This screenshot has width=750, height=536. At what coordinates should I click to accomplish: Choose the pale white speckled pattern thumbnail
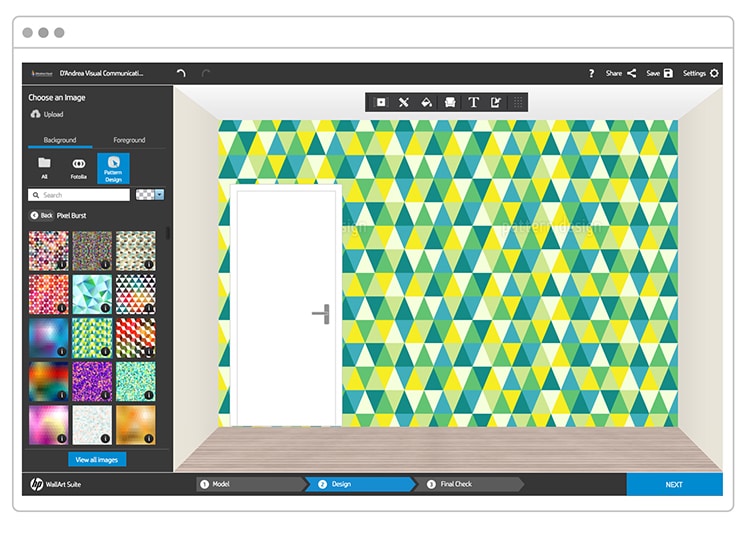tap(92, 425)
